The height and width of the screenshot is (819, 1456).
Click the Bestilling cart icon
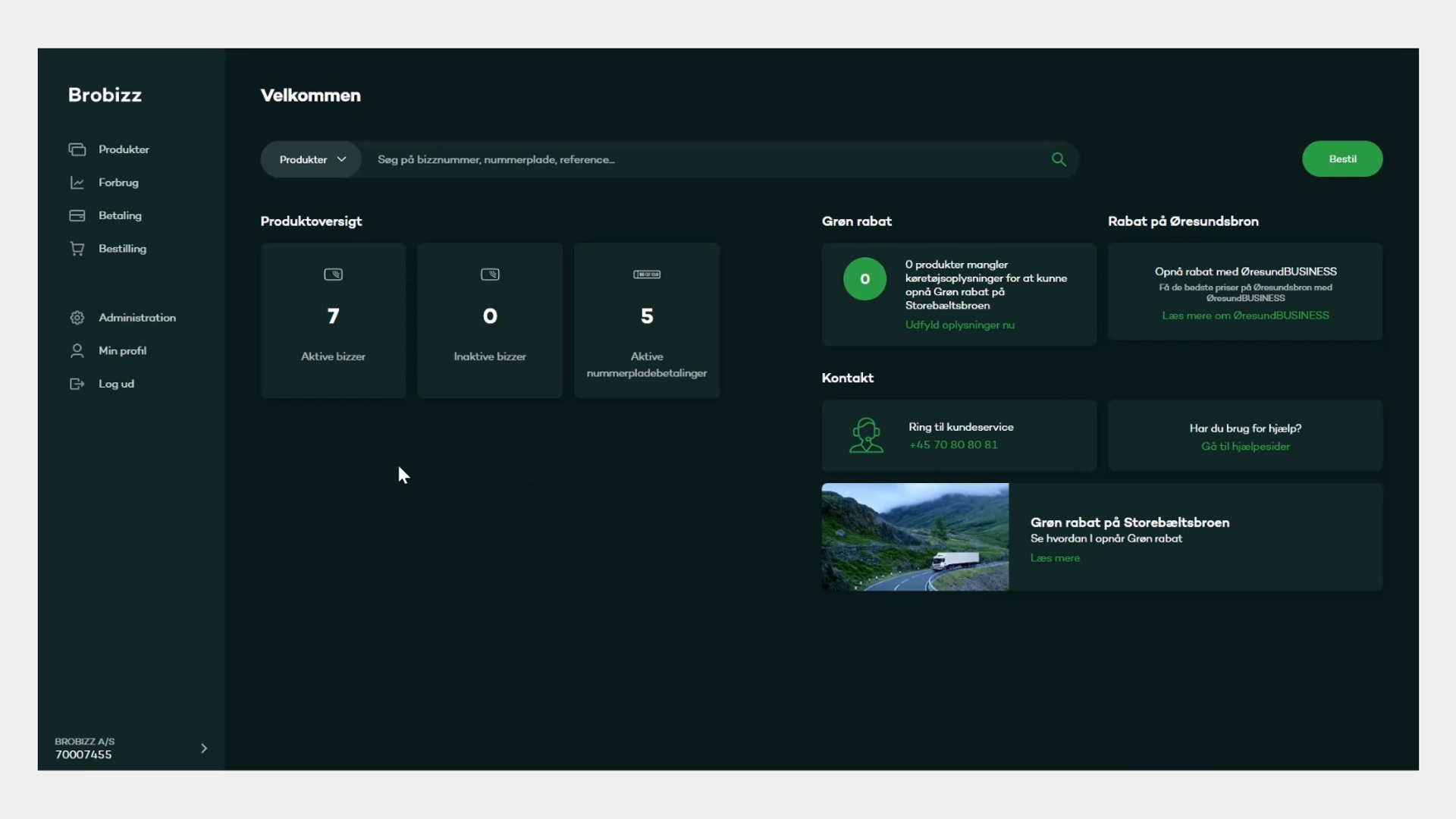(x=77, y=249)
